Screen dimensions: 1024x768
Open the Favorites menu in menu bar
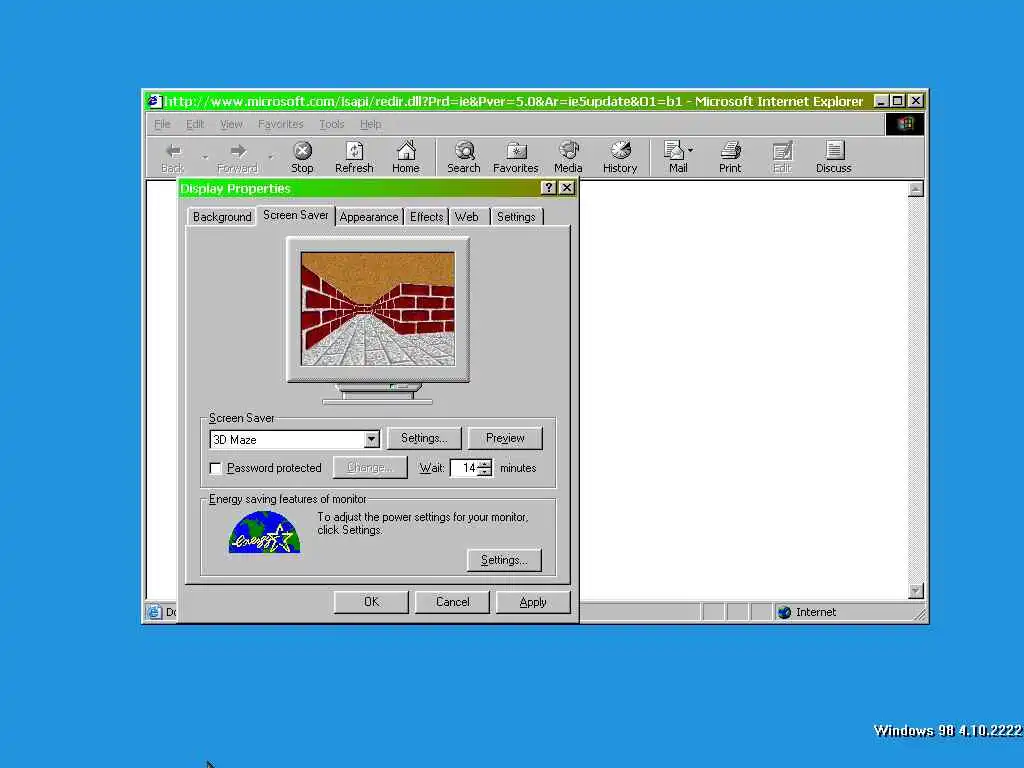281,124
